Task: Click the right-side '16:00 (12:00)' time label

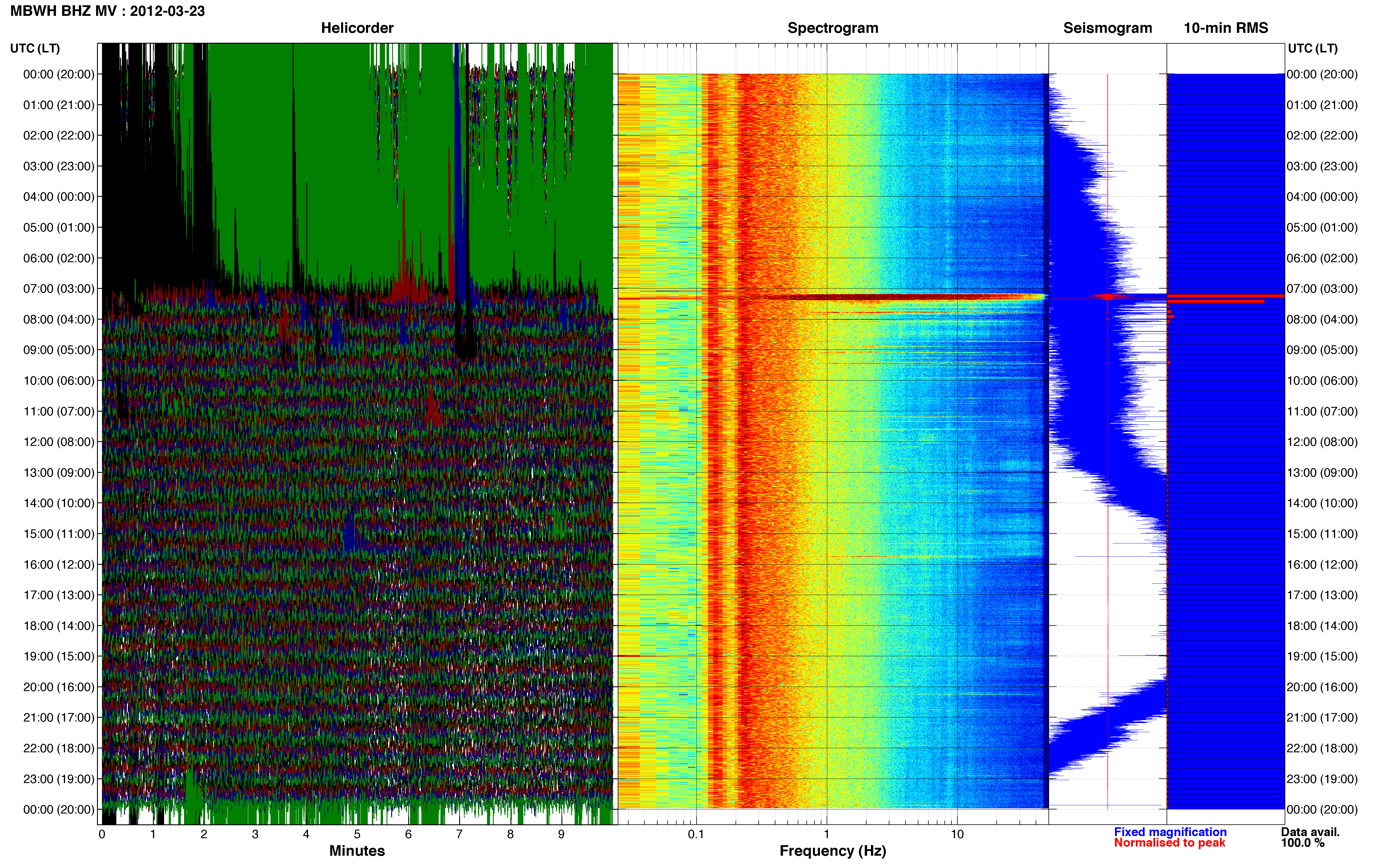Action: [1322, 564]
